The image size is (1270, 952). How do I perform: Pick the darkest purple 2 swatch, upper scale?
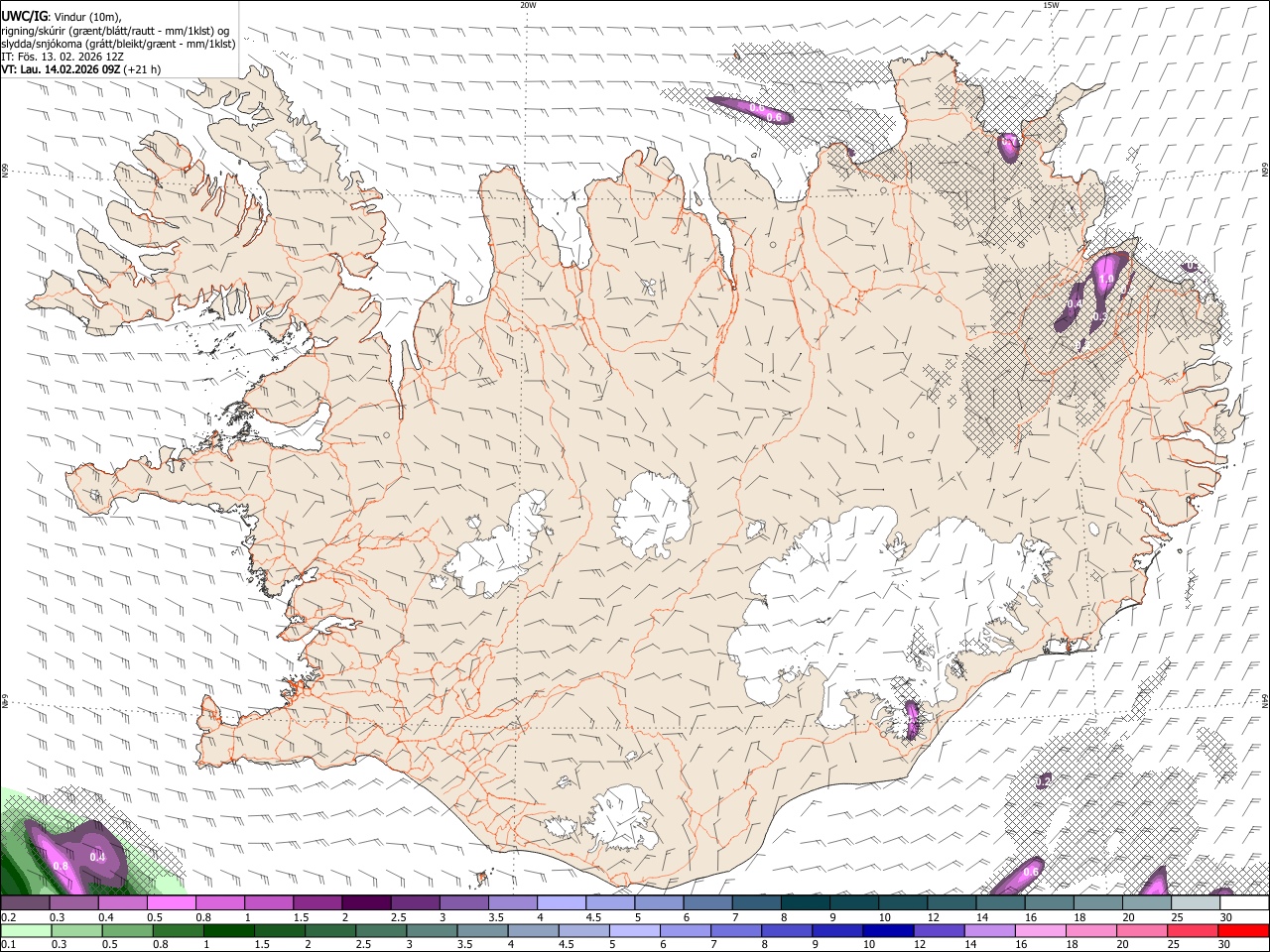(365, 903)
